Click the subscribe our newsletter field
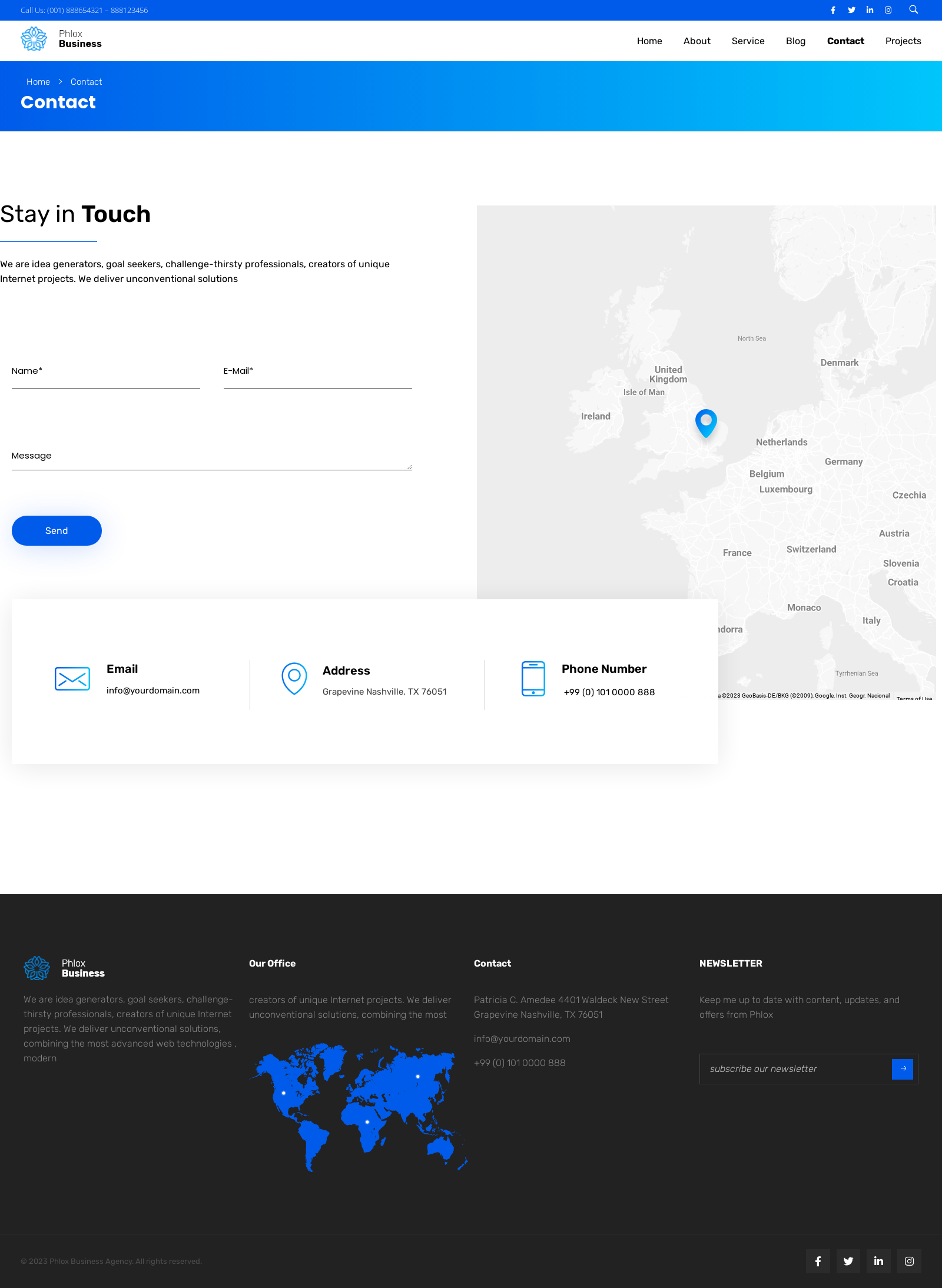 795,1068
